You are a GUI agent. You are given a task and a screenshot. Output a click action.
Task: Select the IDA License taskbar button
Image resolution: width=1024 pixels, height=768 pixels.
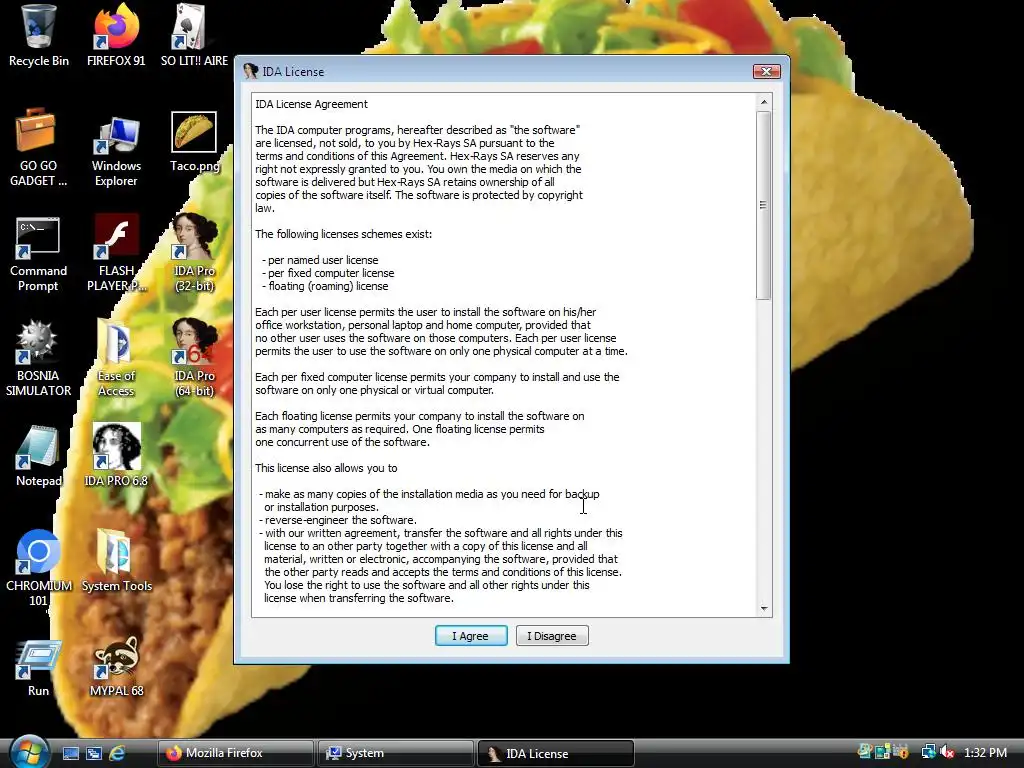[x=556, y=753]
